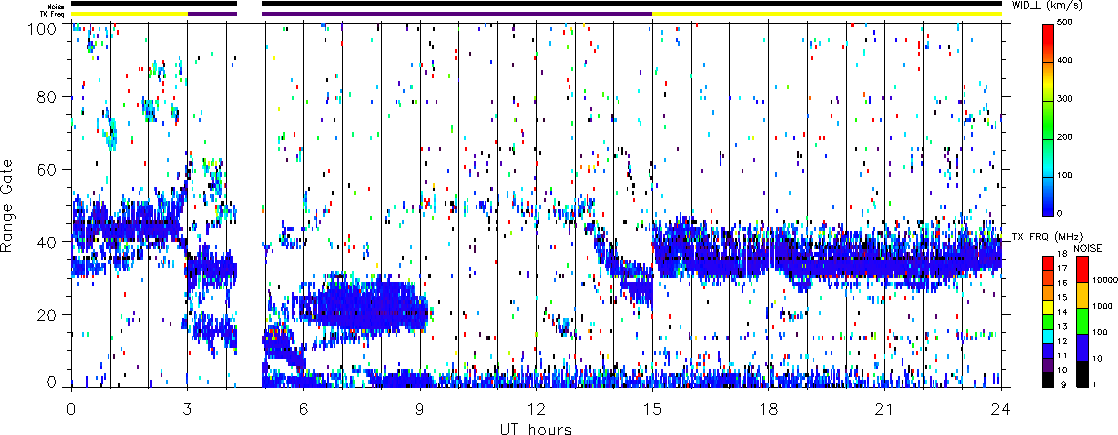This screenshot has height=435, width=1118.
Task: Select the 21 tick on the UT hours axis
Action: [885, 409]
